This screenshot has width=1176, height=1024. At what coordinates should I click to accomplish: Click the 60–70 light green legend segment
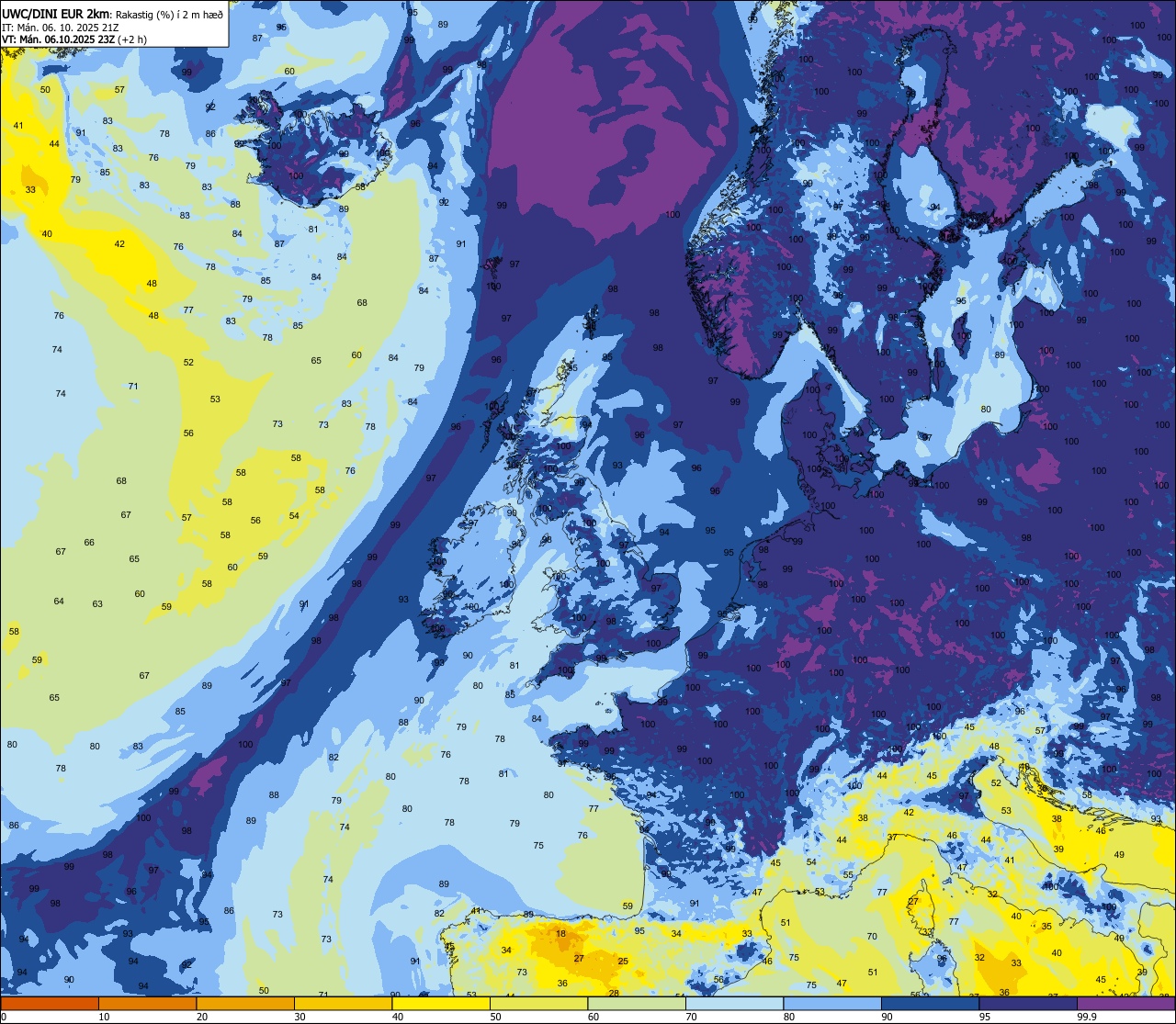[x=637, y=1003]
